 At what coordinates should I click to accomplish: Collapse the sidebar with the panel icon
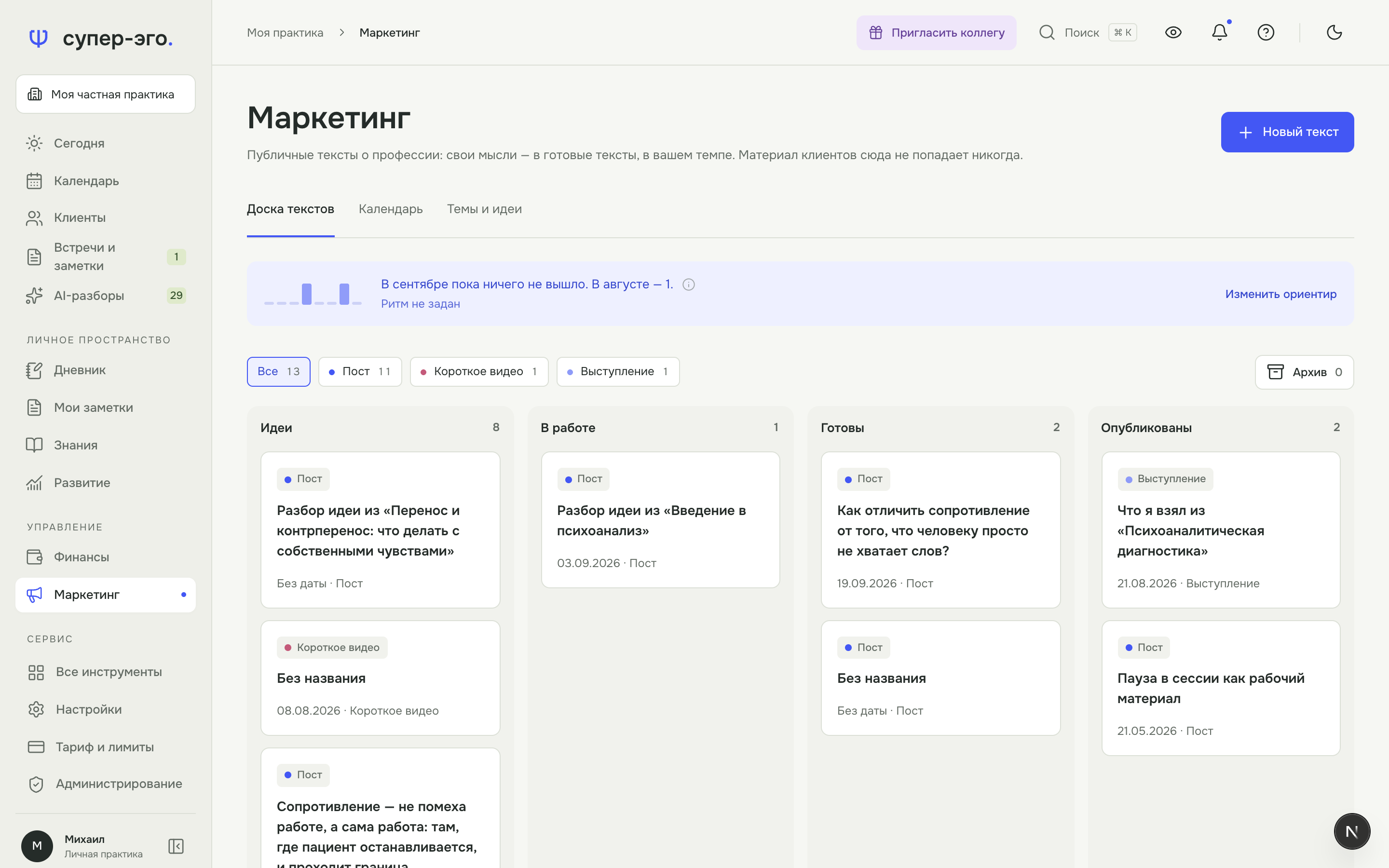[x=176, y=846]
